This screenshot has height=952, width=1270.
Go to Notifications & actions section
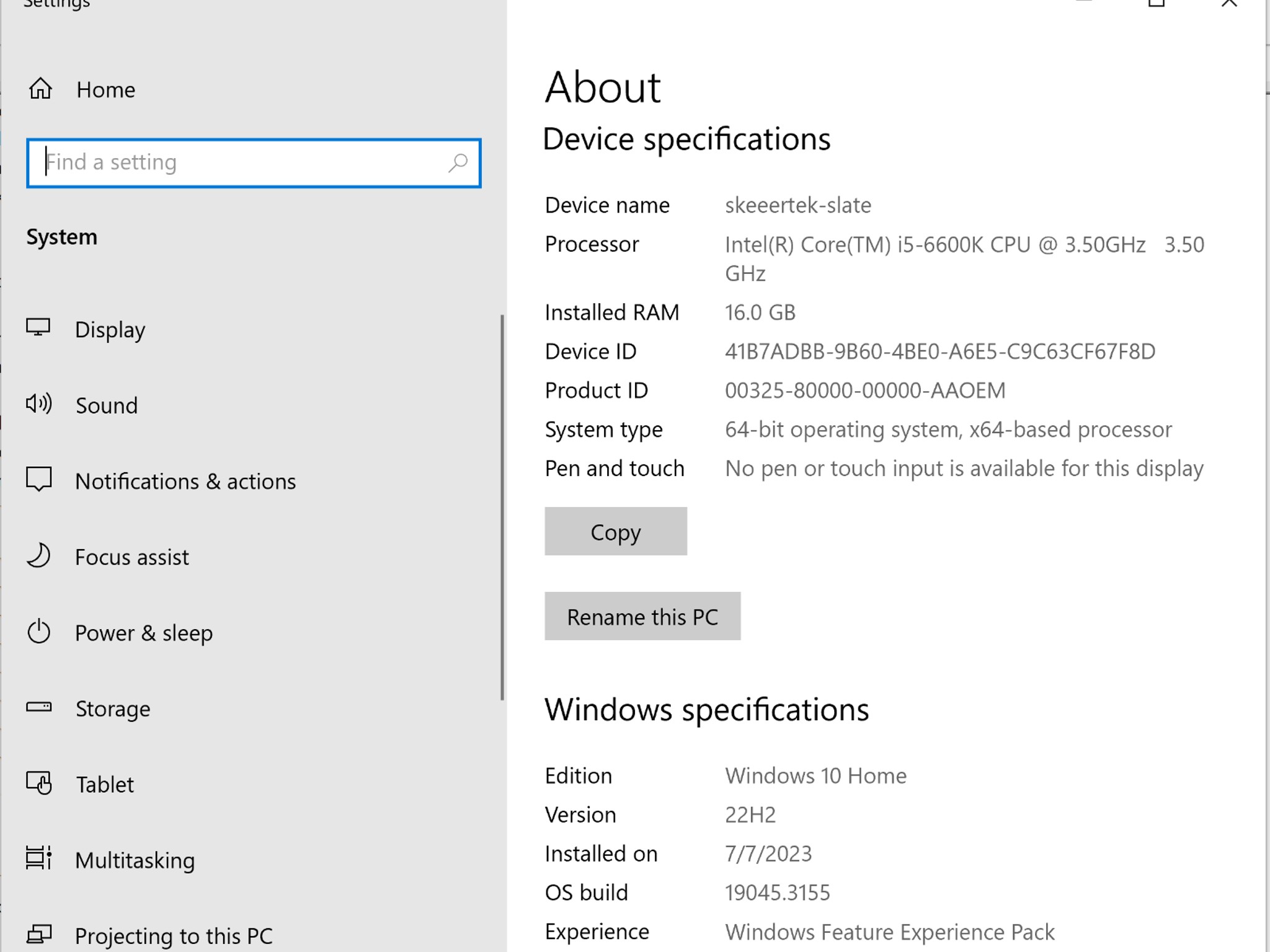coord(185,482)
